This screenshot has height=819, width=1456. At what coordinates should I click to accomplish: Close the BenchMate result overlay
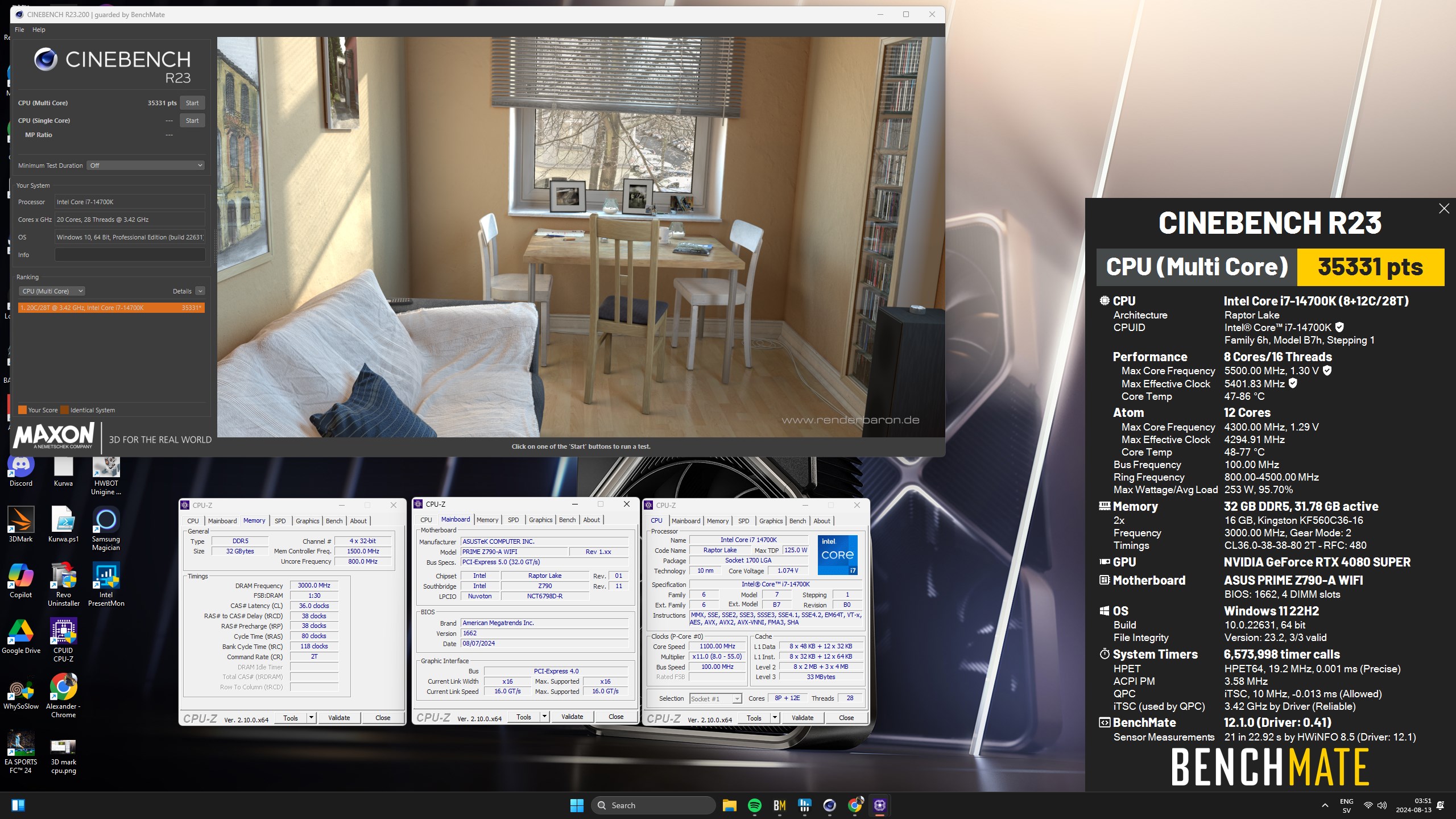[1443, 209]
